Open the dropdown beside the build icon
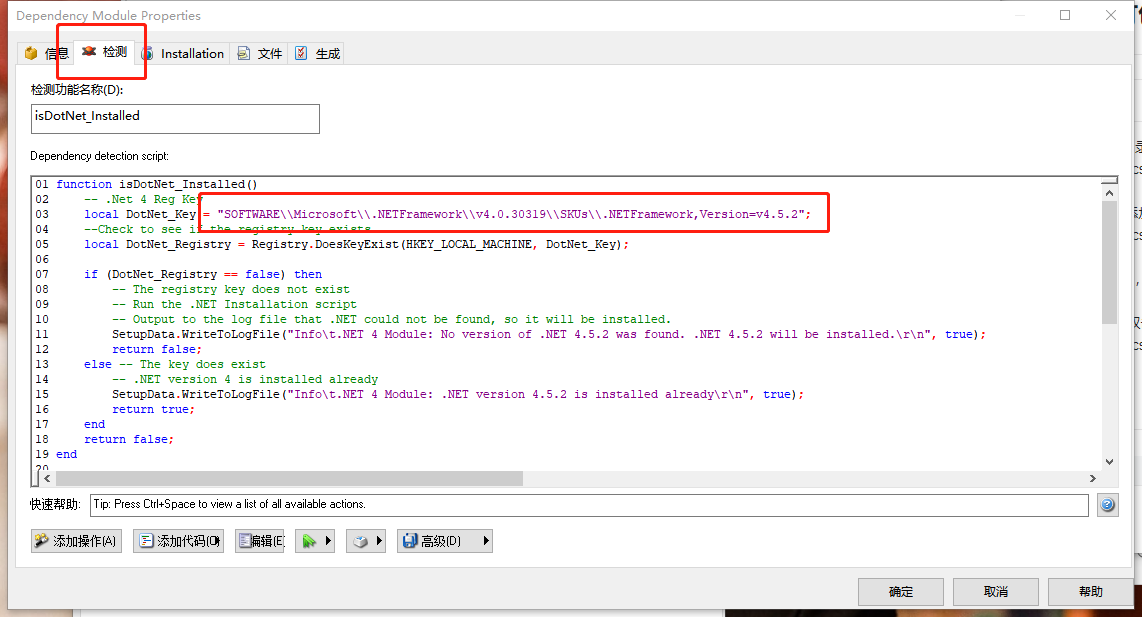Viewport: 1142px width, 617px height. click(379, 540)
